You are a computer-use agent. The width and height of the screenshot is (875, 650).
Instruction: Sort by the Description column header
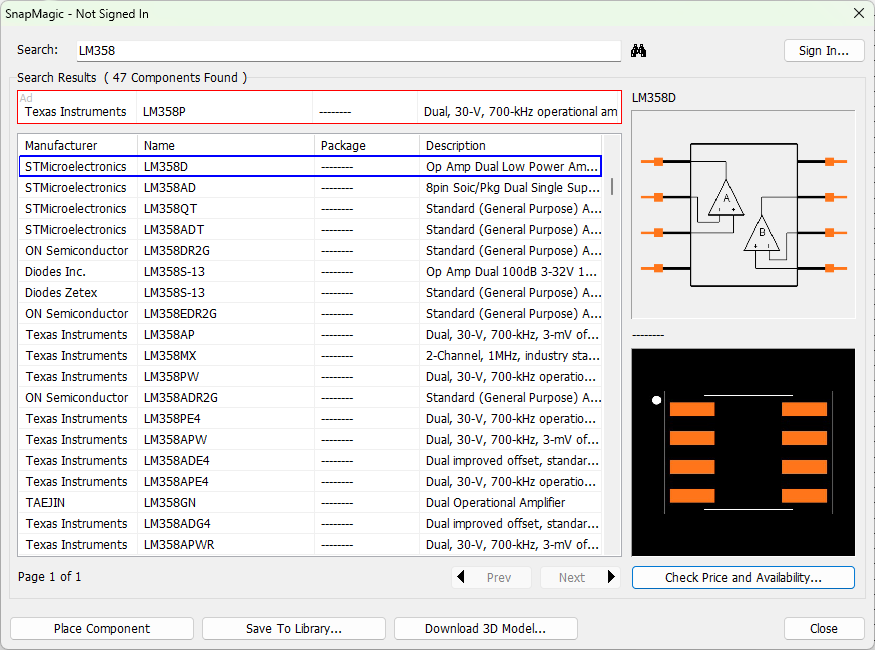click(x=510, y=146)
